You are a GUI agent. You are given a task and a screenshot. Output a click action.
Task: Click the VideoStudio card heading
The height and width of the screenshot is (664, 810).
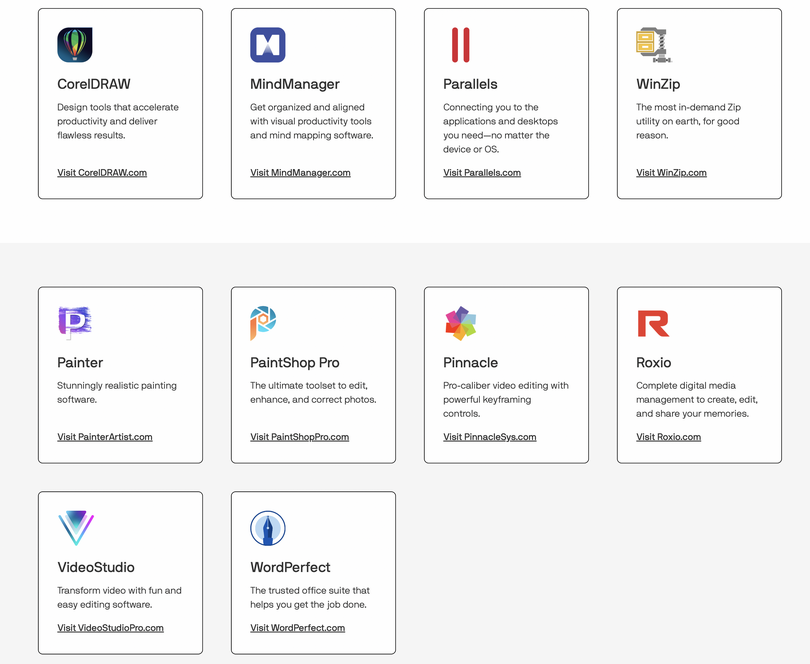96,567
